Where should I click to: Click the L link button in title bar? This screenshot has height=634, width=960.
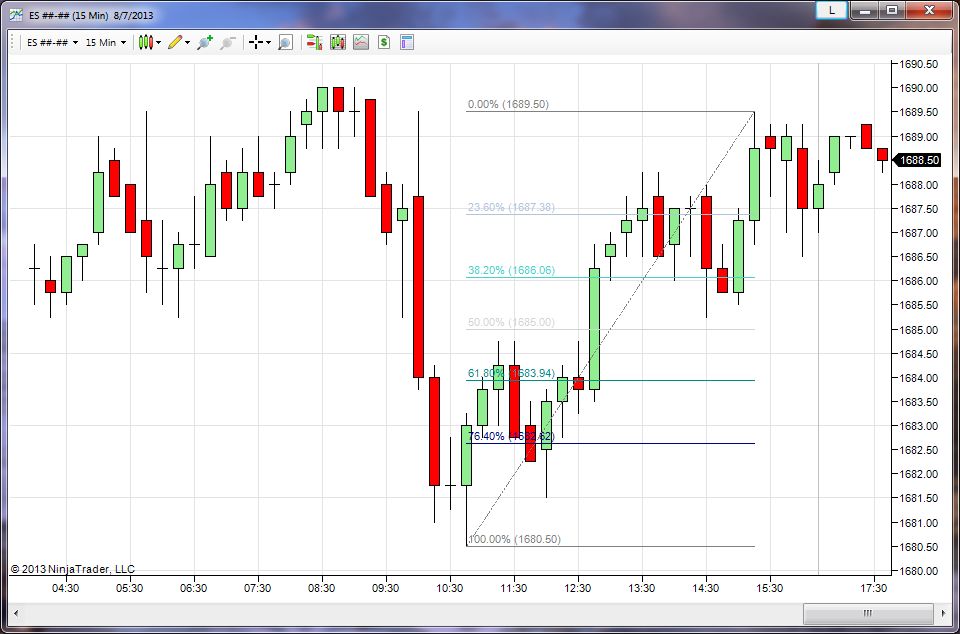pos(831,10)
